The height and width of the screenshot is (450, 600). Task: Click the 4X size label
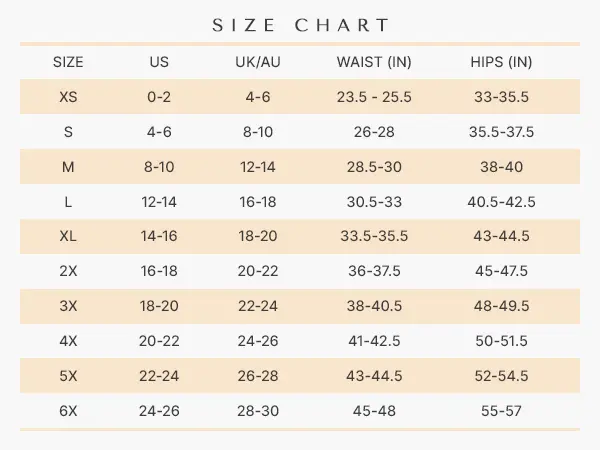tap(68, 341)
